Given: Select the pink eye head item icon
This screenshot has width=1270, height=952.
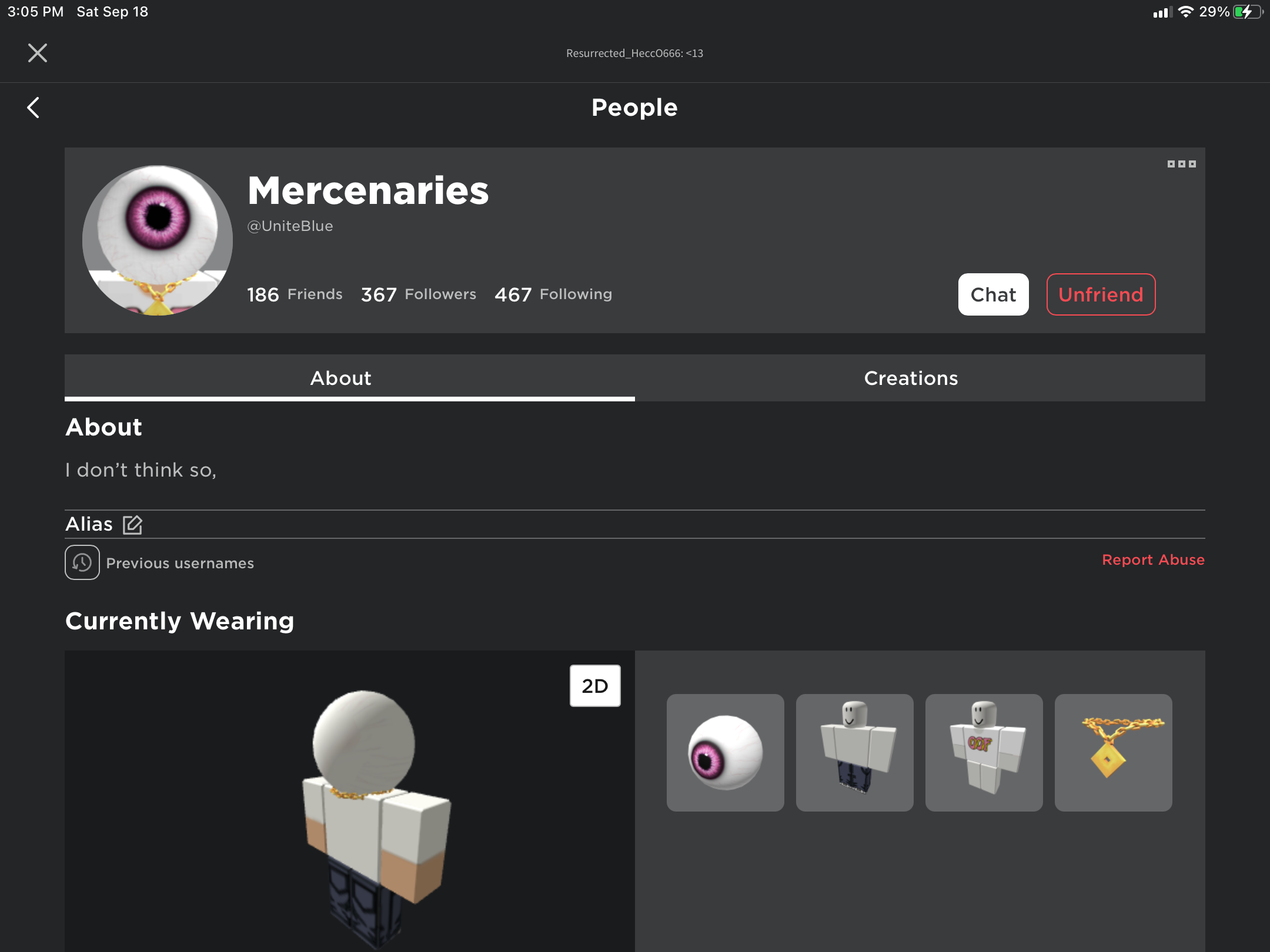Looking at the screenshot, I should 724,753.
